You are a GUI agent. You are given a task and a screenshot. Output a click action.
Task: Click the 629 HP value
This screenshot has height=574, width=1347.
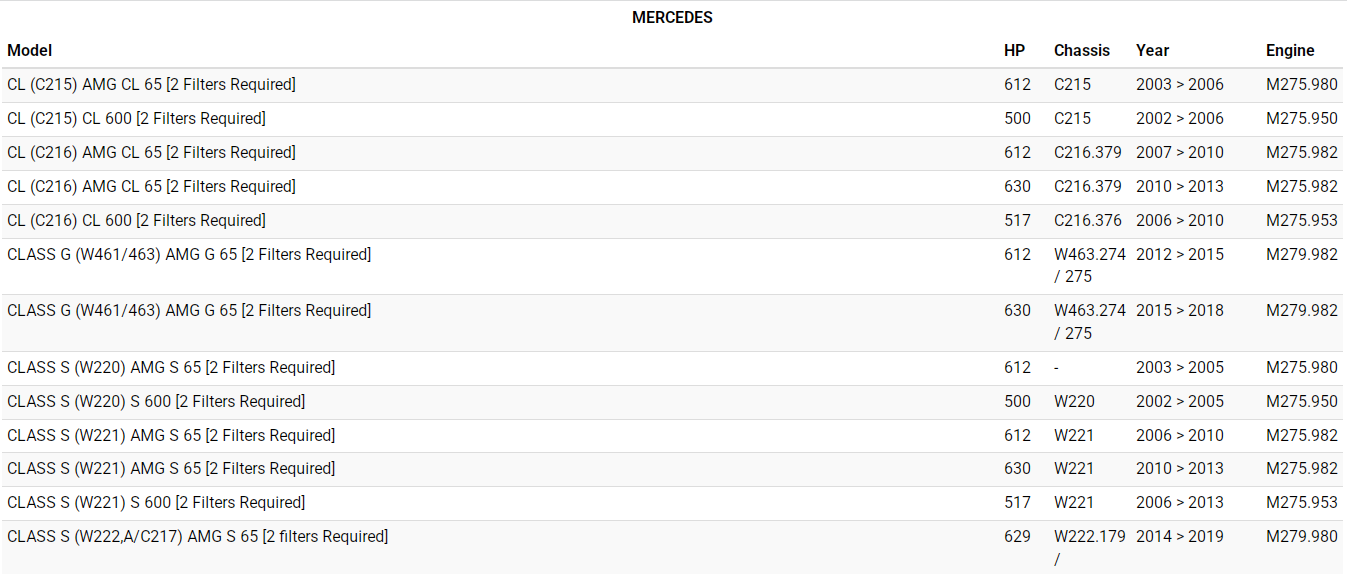coord(1017,537)
